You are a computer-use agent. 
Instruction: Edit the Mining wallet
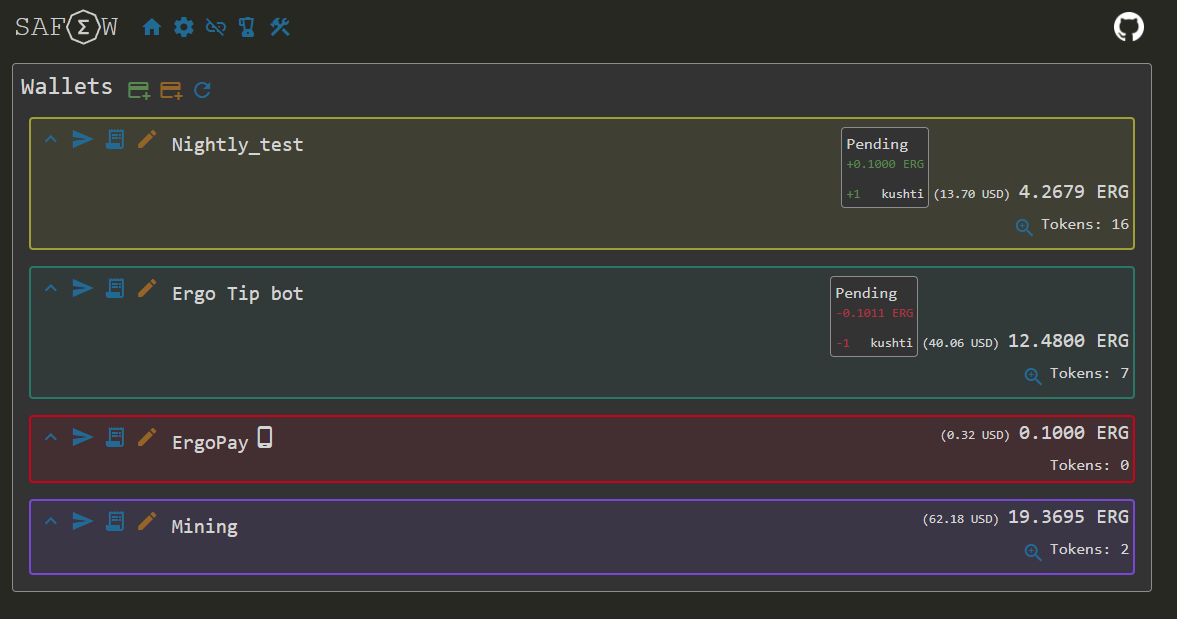tap(147, 521)
